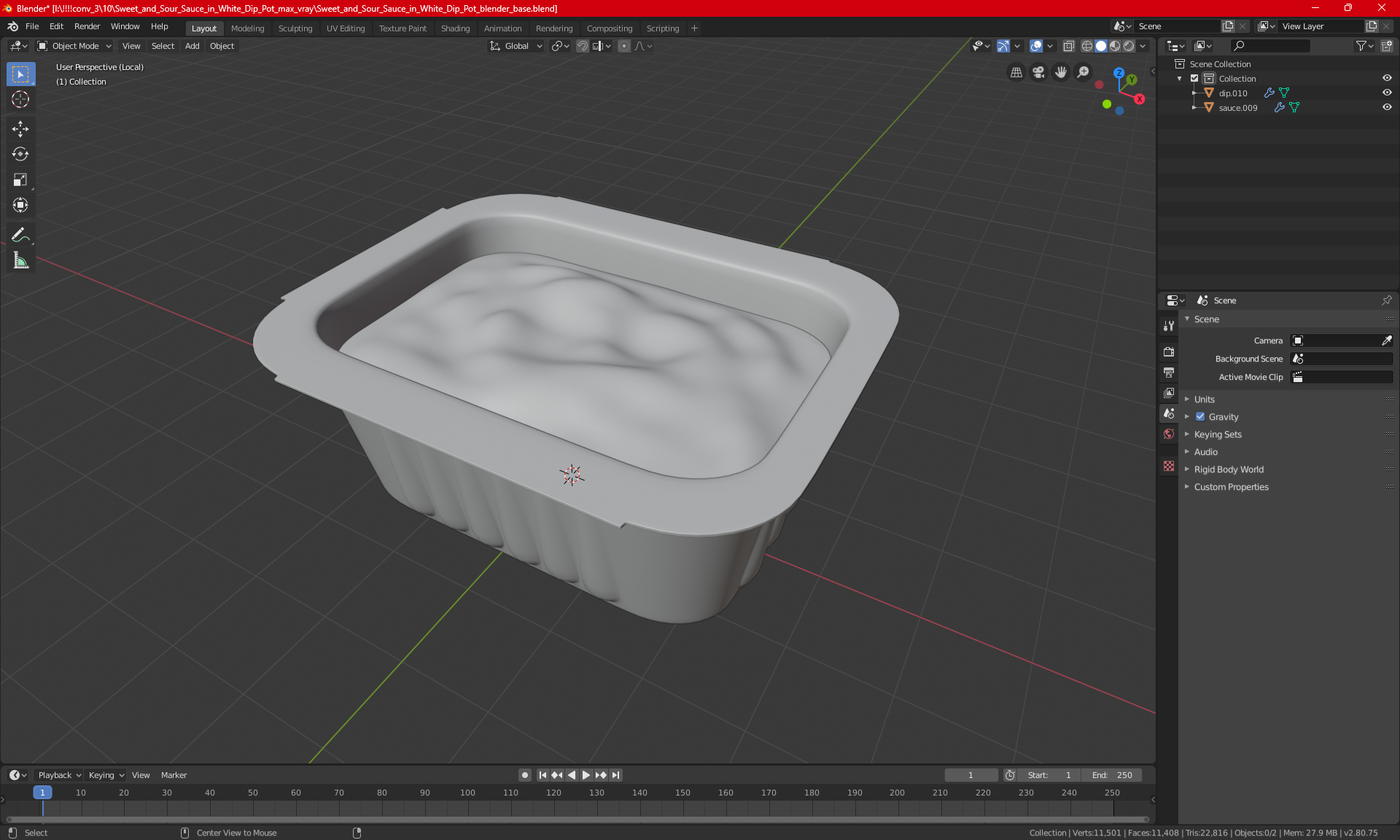The image size is (1400, 840).
Task: Open the File menu
Action: 32,26
